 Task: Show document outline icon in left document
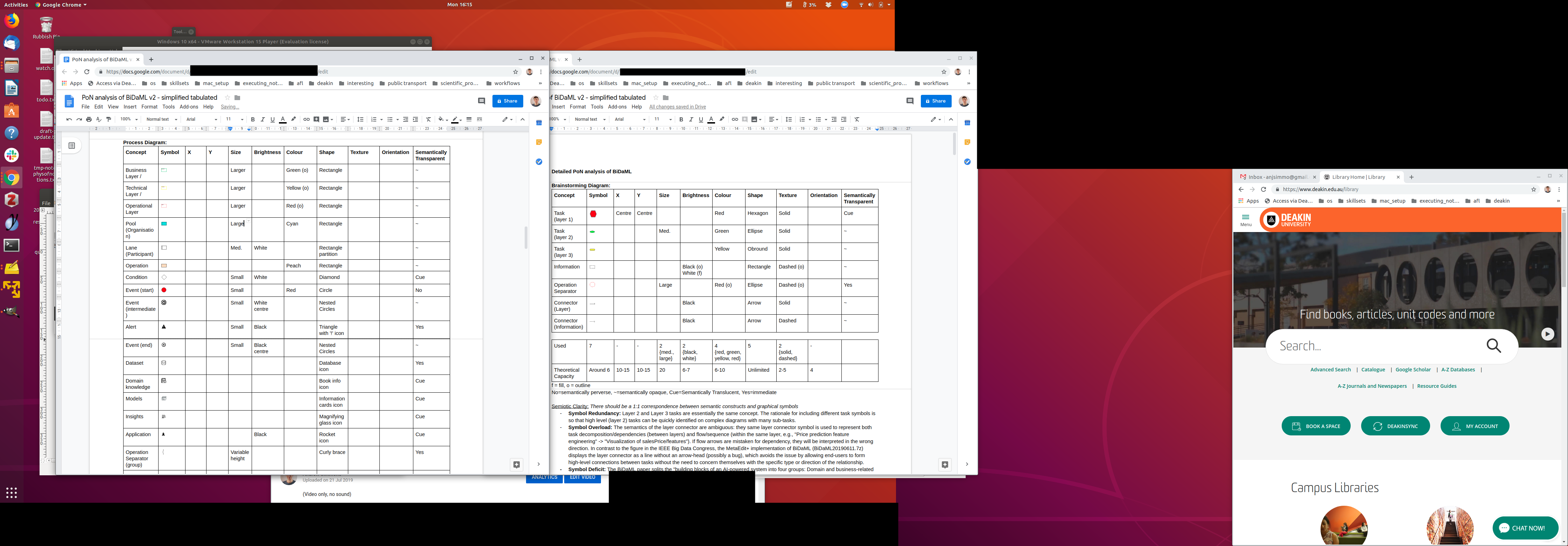[x=72, y=146]
